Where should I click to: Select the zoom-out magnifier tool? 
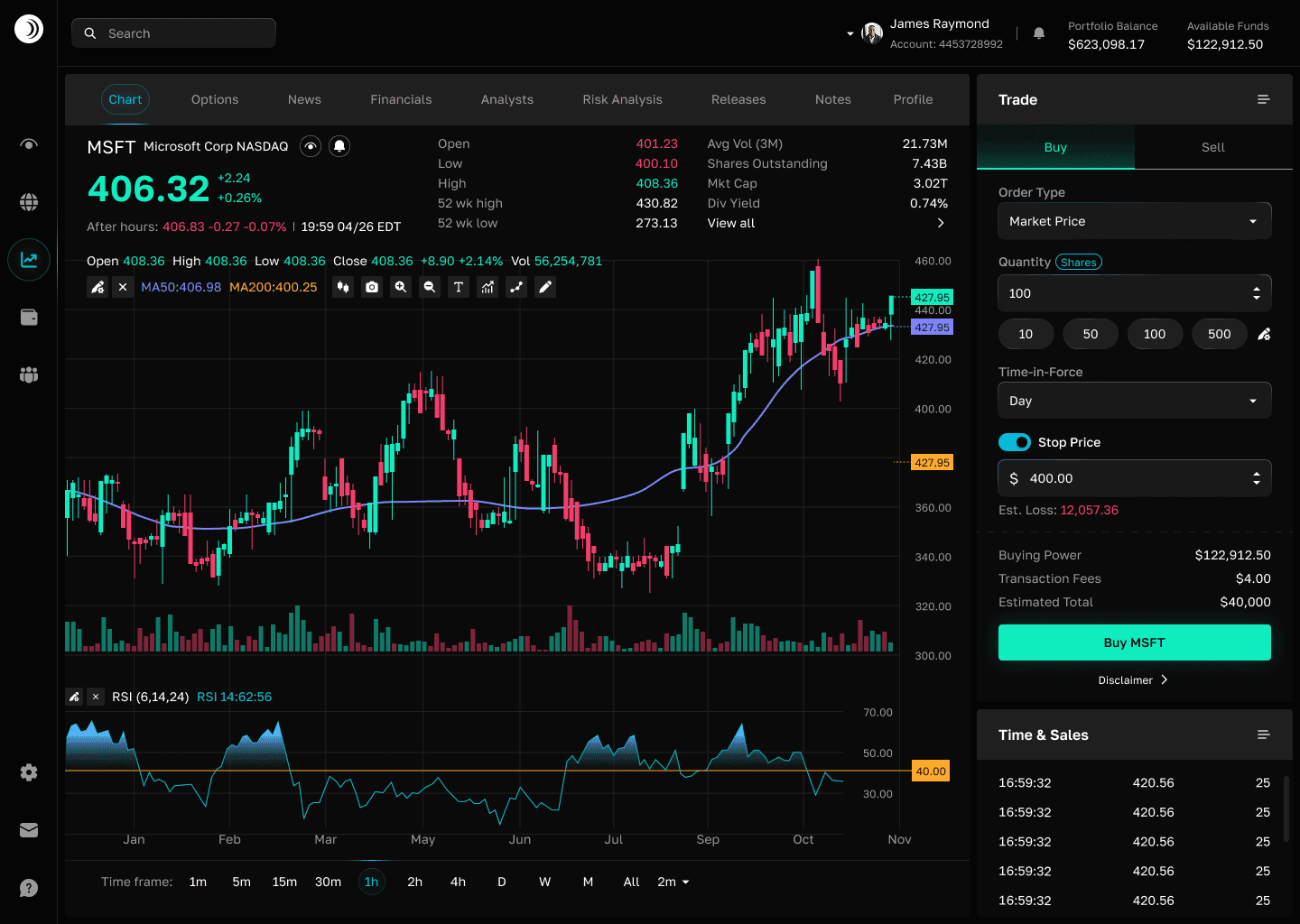pyautogui.click(x=429, y=287)
